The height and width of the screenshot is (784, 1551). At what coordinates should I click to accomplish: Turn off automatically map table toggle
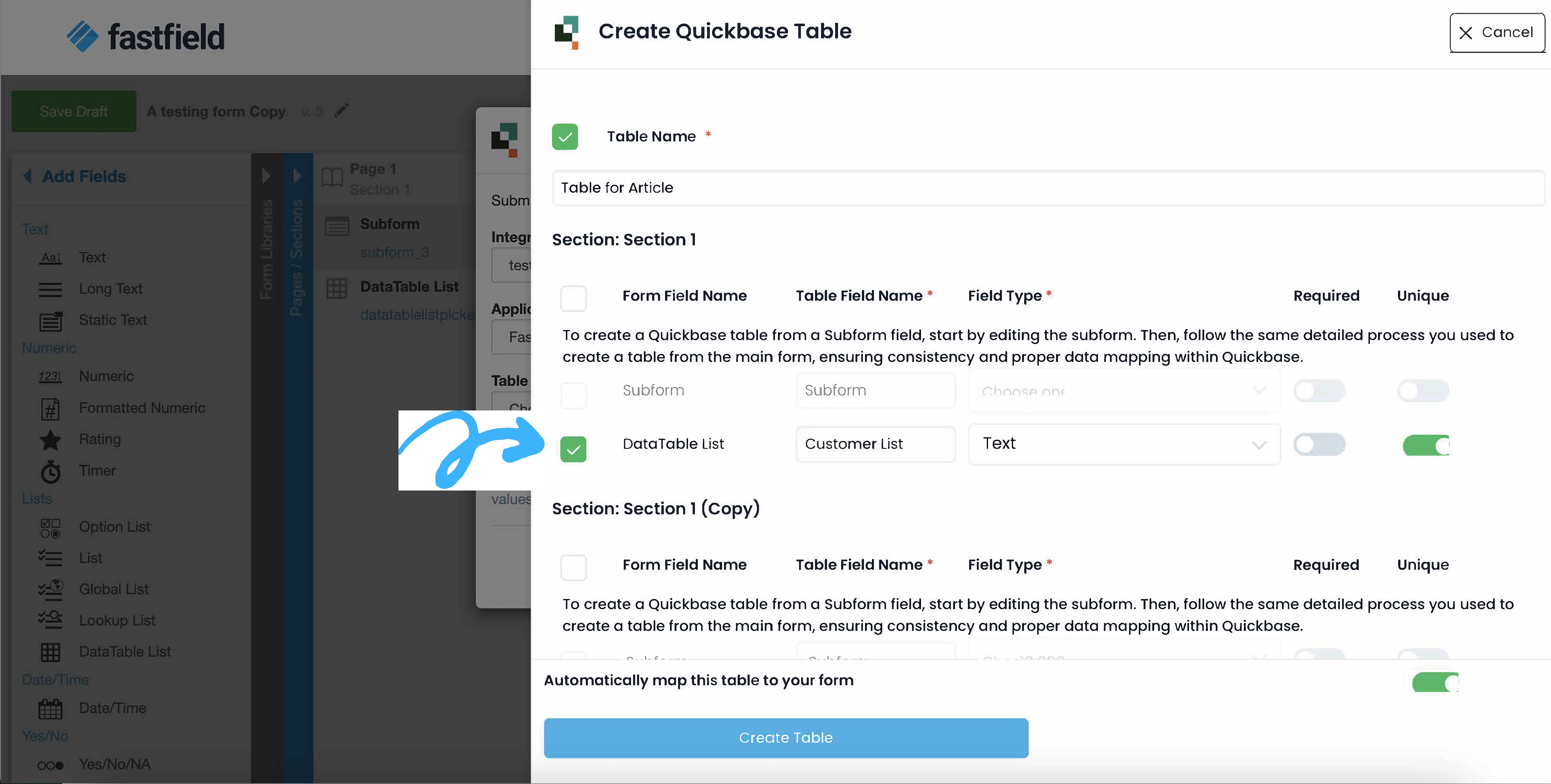1435,682
